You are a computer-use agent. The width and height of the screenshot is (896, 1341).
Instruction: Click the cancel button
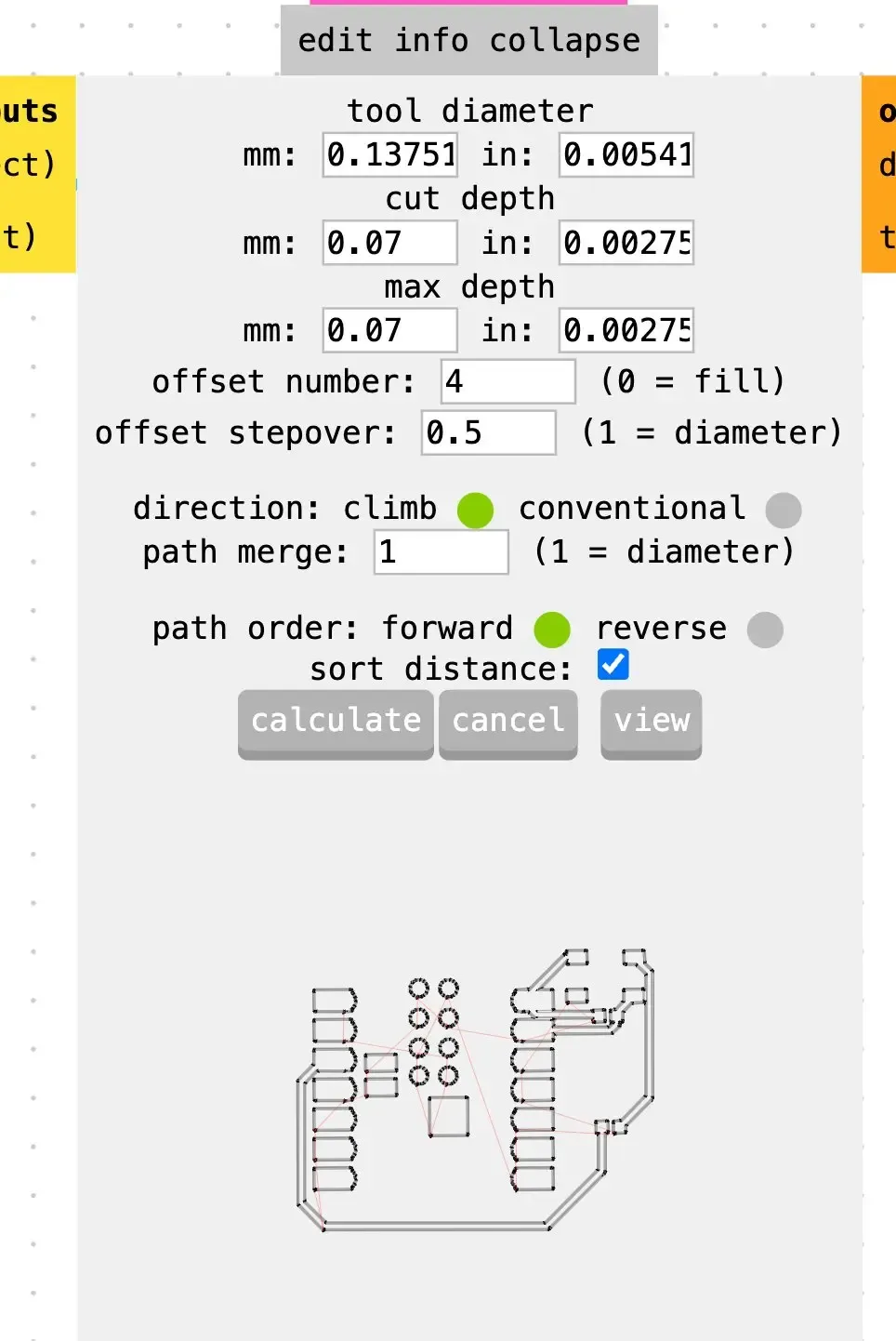pyautogui.click(x=508, y=724)
